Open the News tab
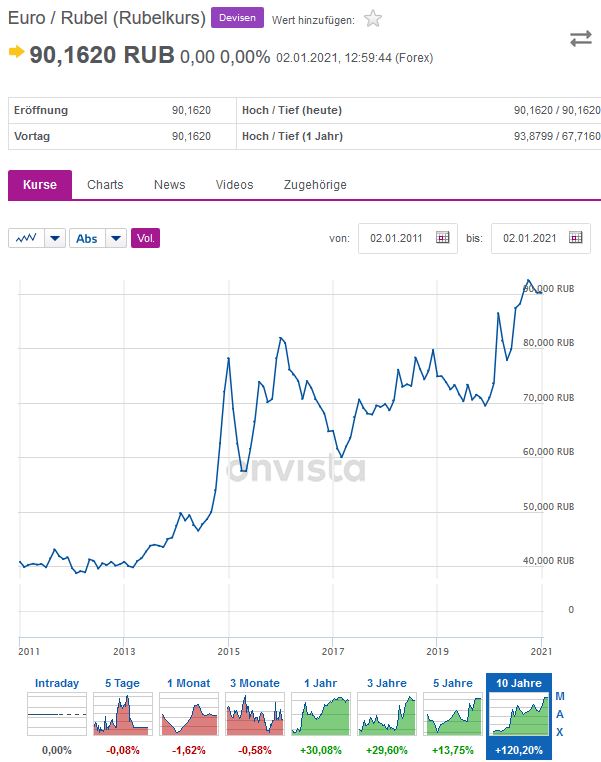601x762 pixels. point(169,185)
